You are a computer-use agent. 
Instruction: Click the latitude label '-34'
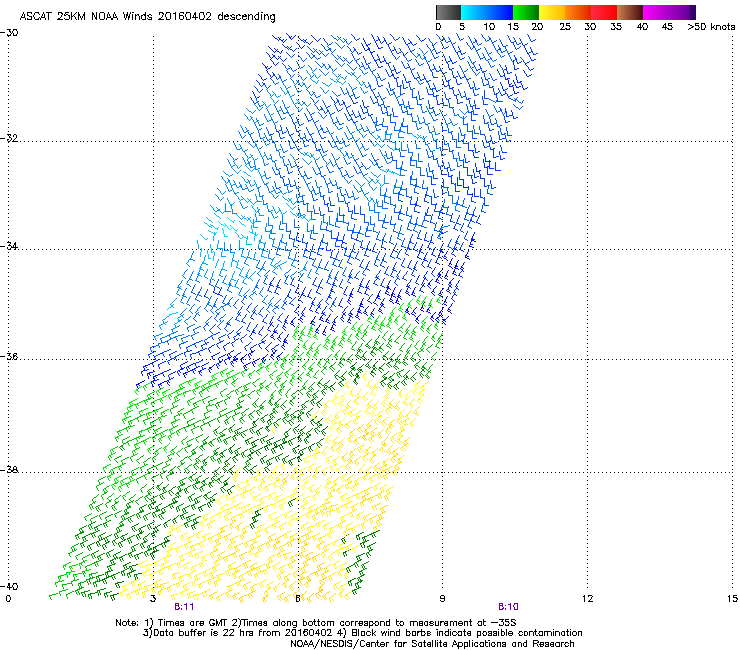9,246
